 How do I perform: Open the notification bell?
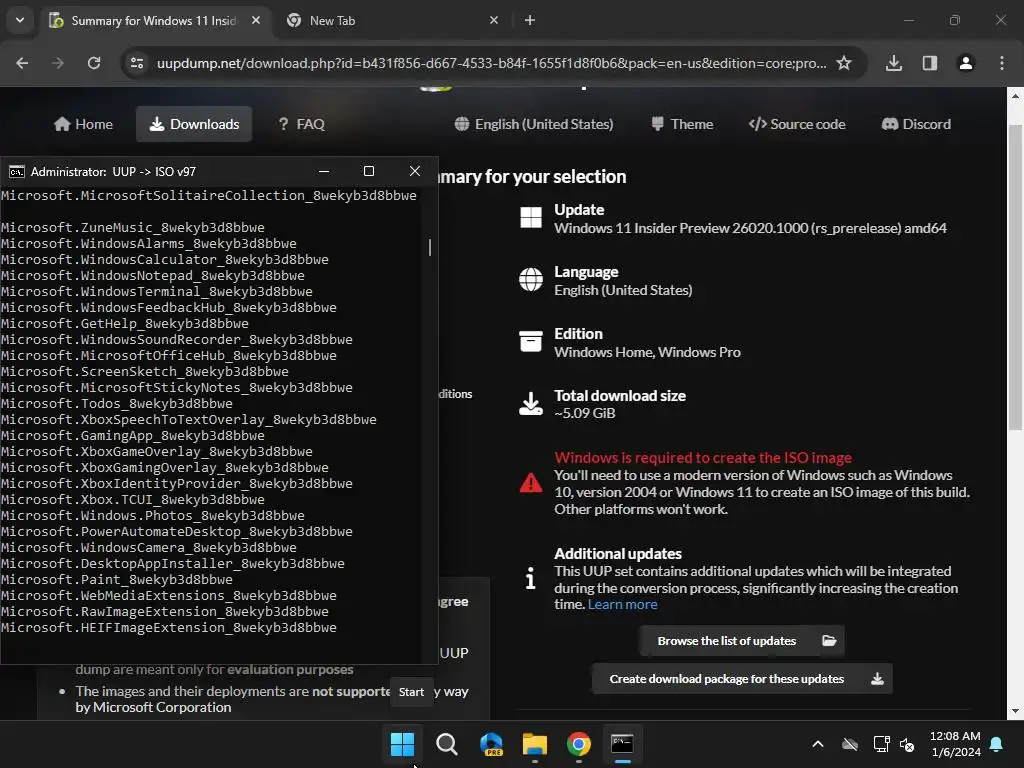coord(997,744)
